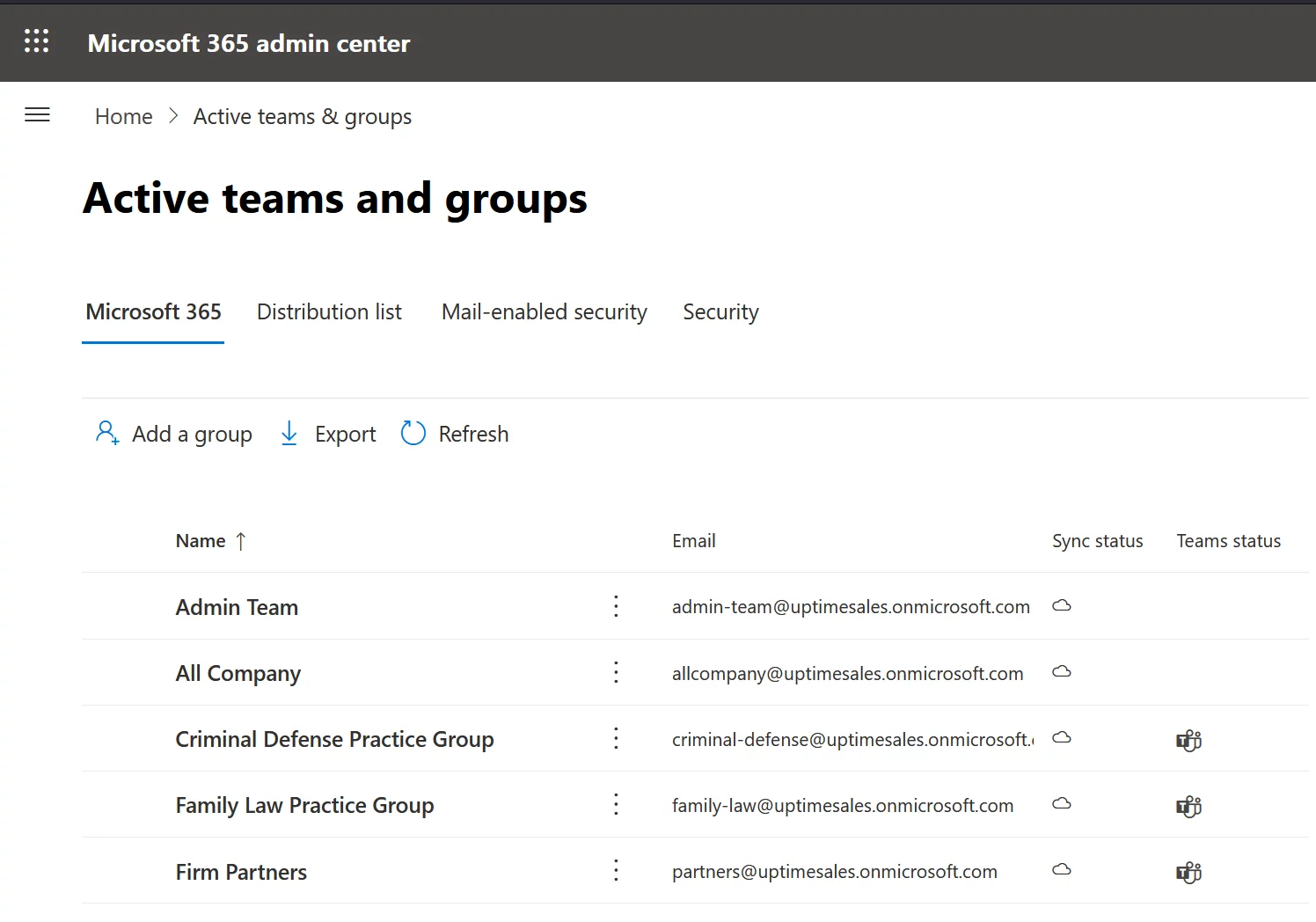Click the Refresh circular arrow icon
Image resolution: width=1316 pixels, height=922 pixels.
pos(413,434)
